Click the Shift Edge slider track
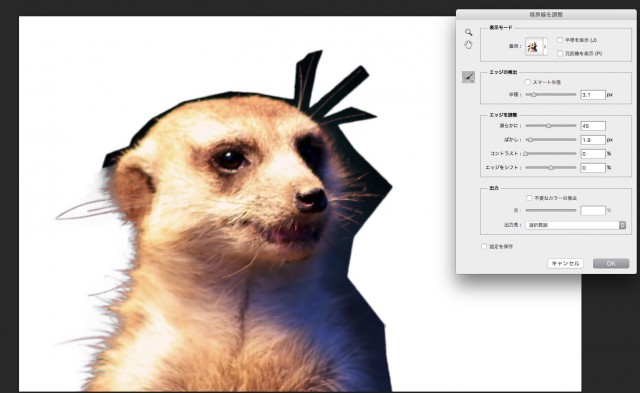The image size is (640, 393). pyautogui.click(x=551, y=167)
